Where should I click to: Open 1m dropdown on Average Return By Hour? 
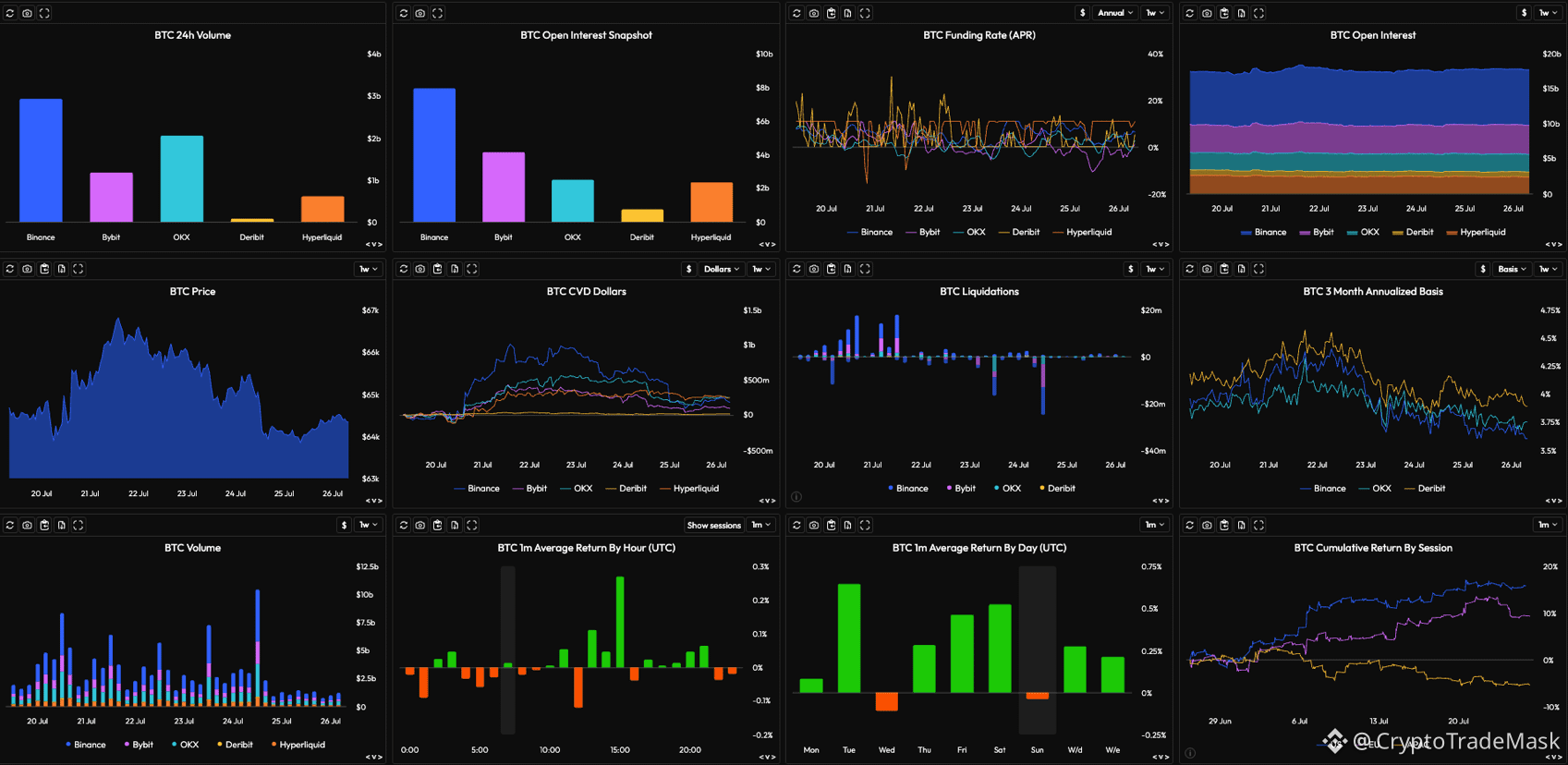click(761, 525)
